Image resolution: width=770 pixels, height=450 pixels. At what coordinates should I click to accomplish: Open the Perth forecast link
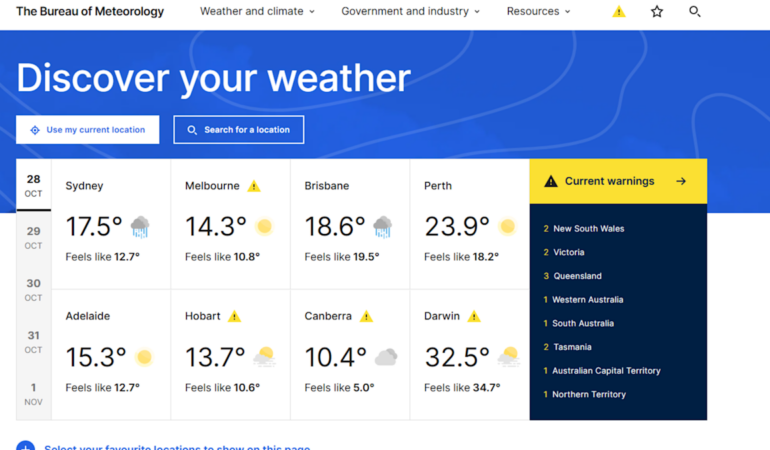pos(438,186)
